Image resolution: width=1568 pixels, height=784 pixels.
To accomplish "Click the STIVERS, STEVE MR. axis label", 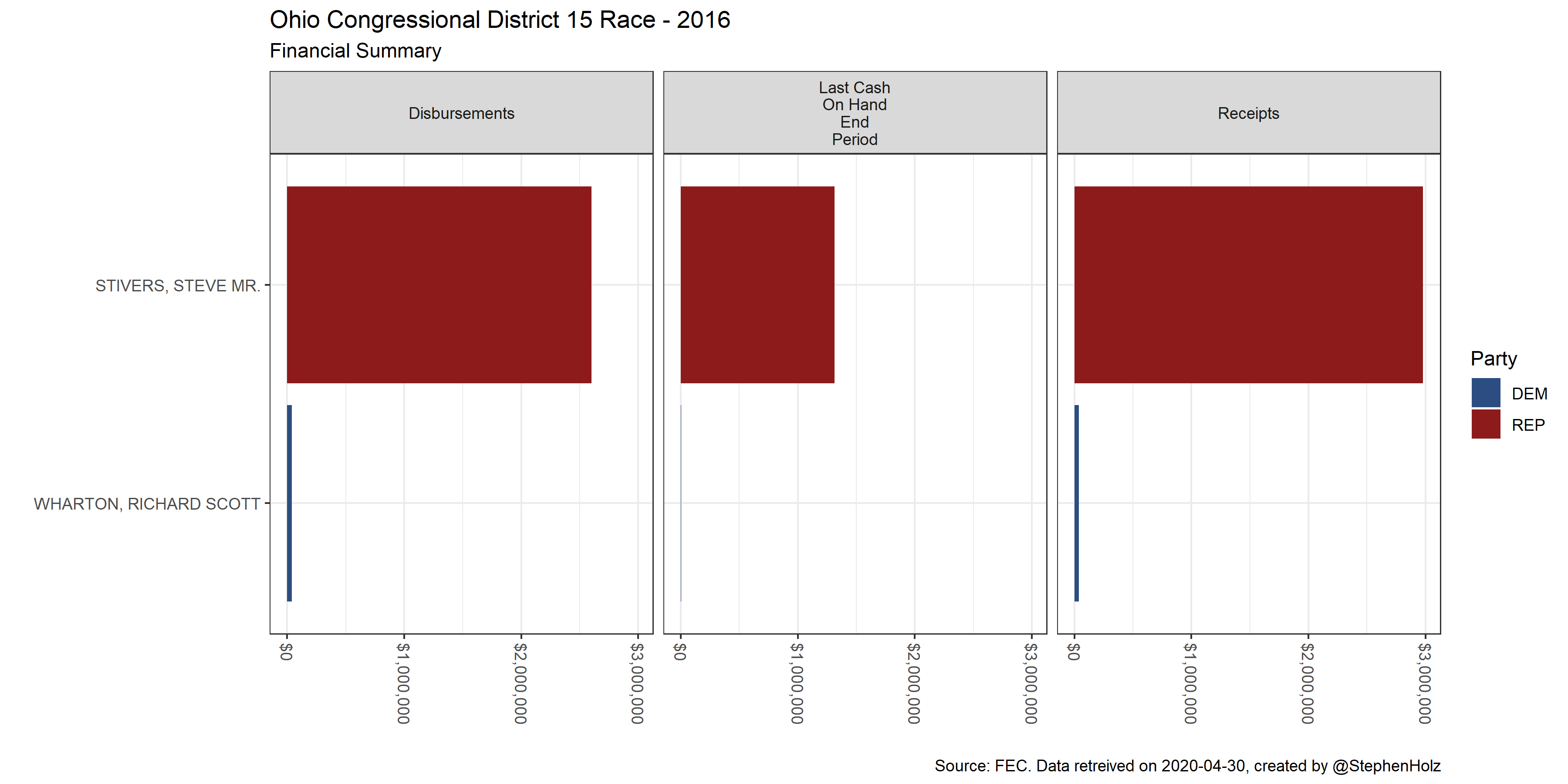I will click(177, 285).
